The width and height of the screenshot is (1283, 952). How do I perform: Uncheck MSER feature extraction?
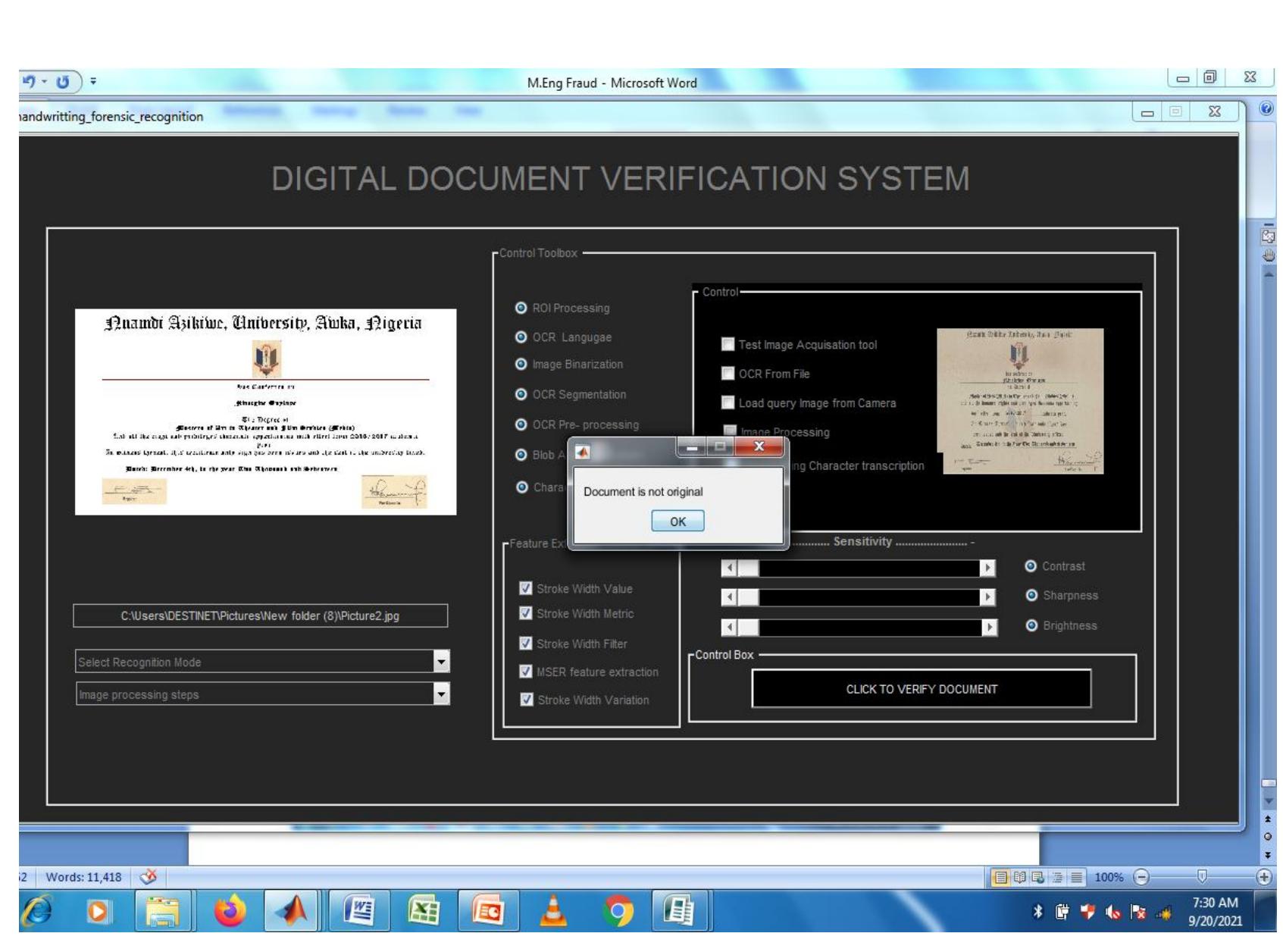[525, 672]
